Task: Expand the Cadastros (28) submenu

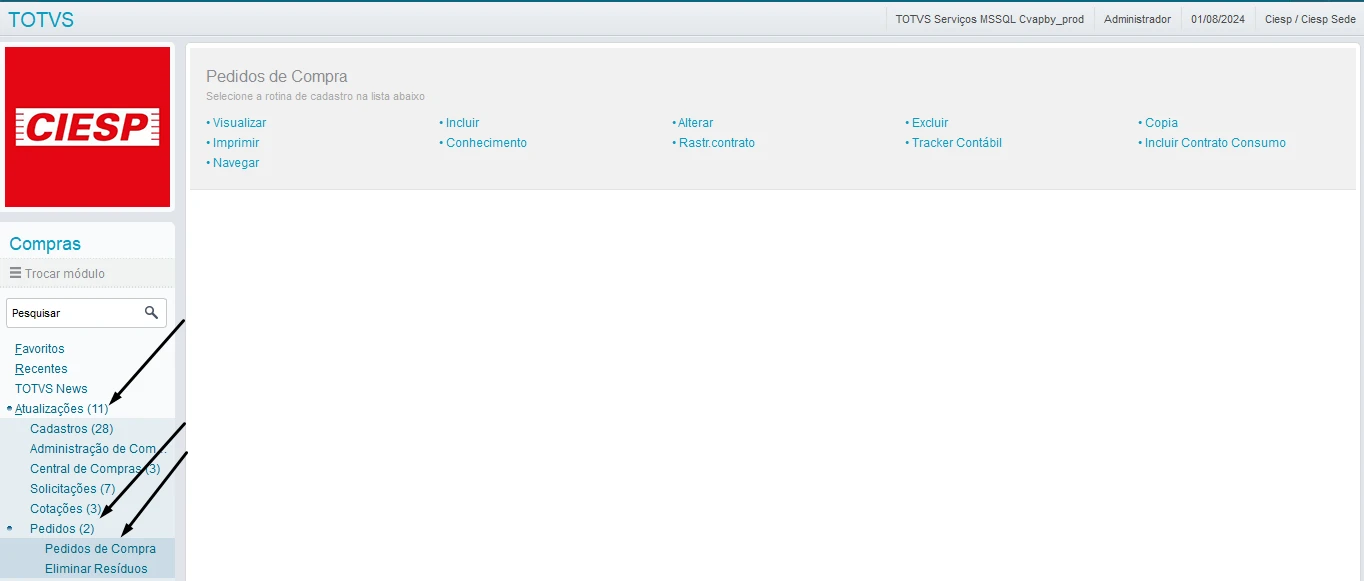Action: [71, 429]
